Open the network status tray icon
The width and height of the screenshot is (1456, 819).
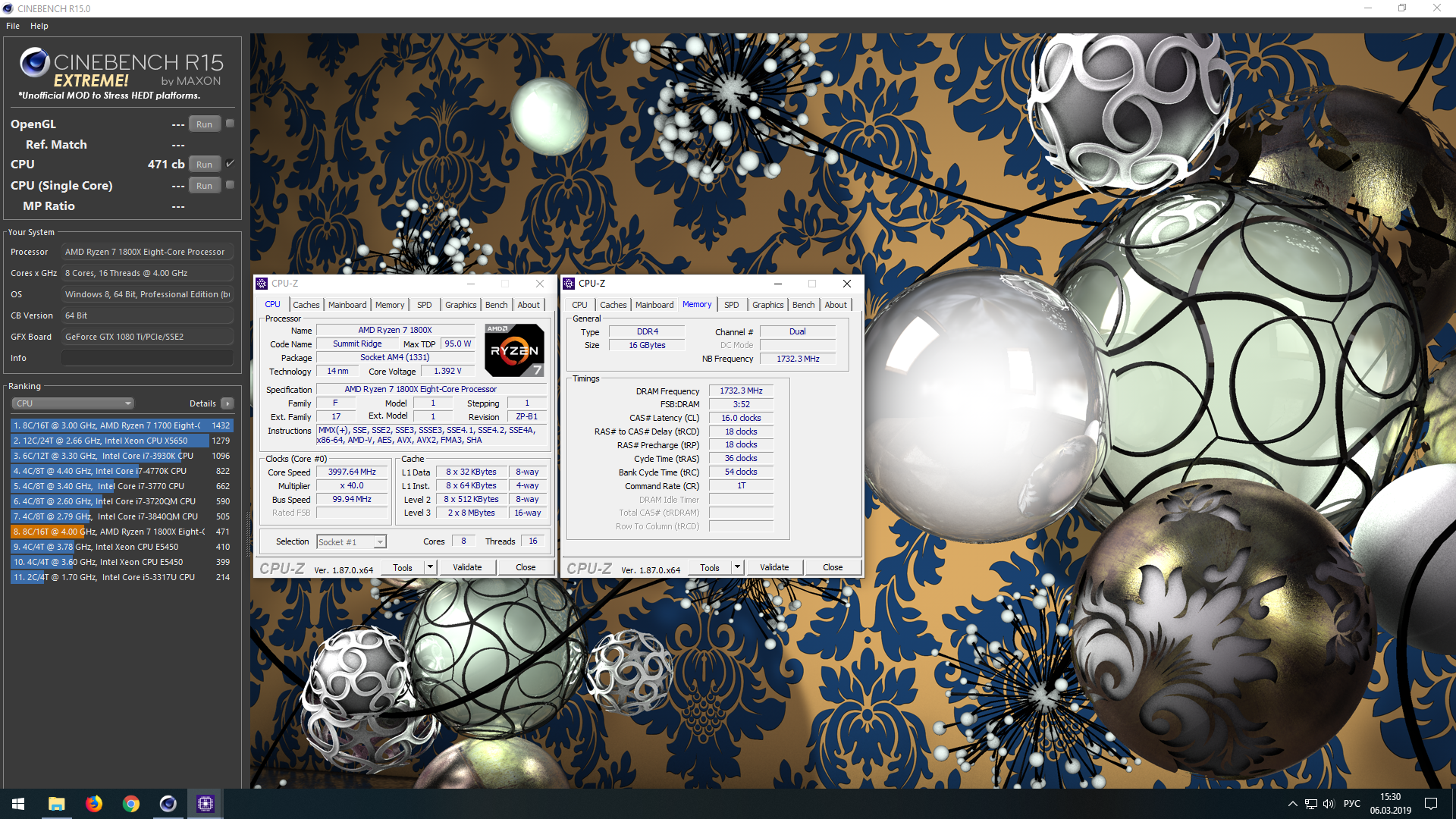point(1310,804)
